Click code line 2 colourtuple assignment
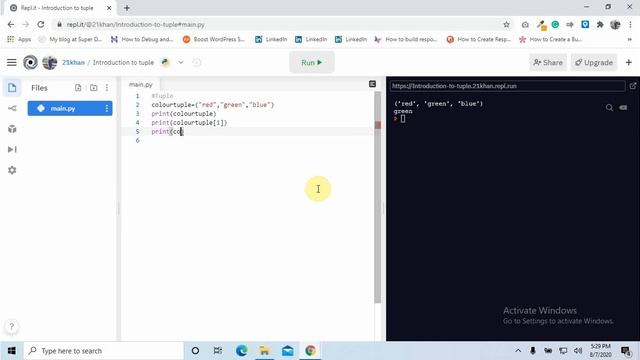The image size is (640, 360). pos(213,105)
